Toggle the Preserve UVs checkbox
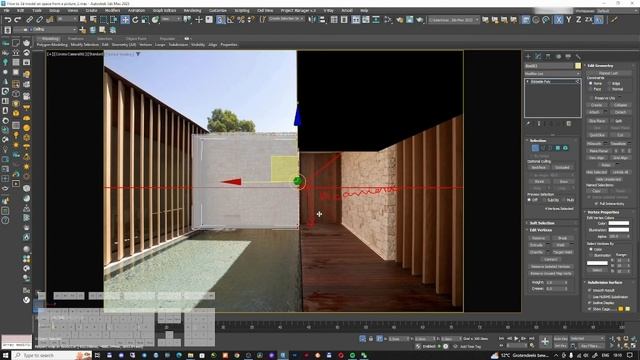The height and width of the screenshot is (360, 640). 591,98
